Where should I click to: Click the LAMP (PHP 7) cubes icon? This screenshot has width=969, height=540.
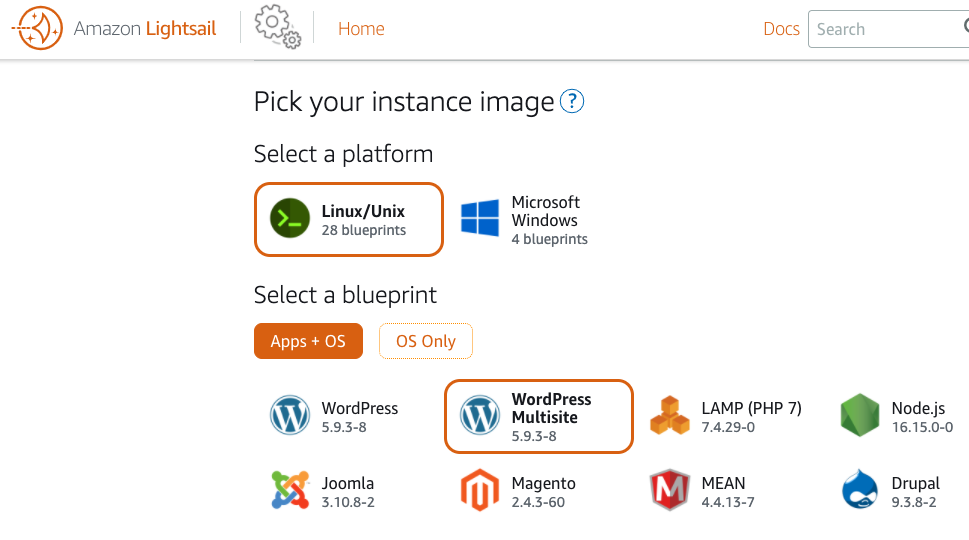point(670,415)
